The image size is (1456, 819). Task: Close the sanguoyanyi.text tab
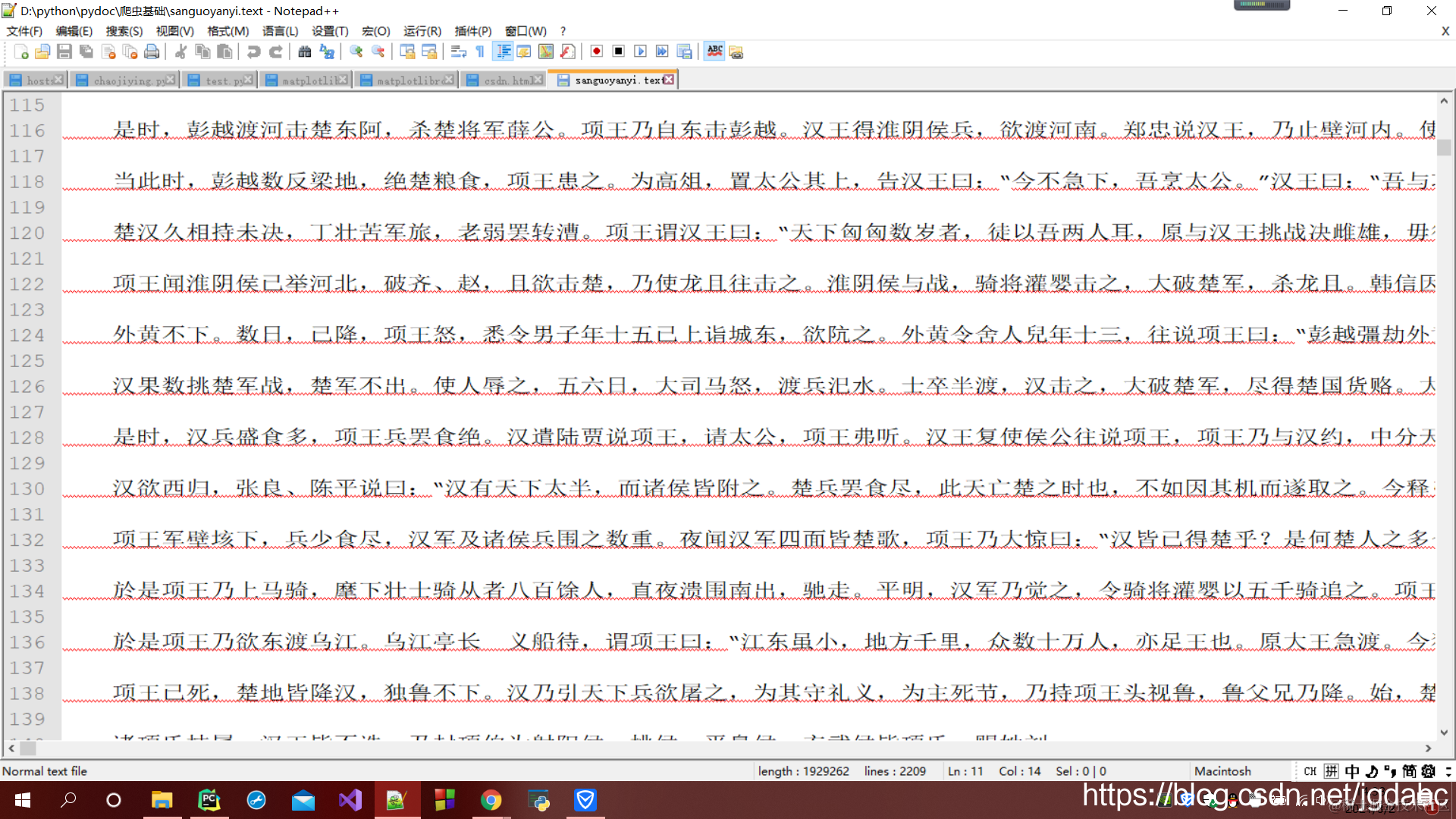[x=669, y=80]
